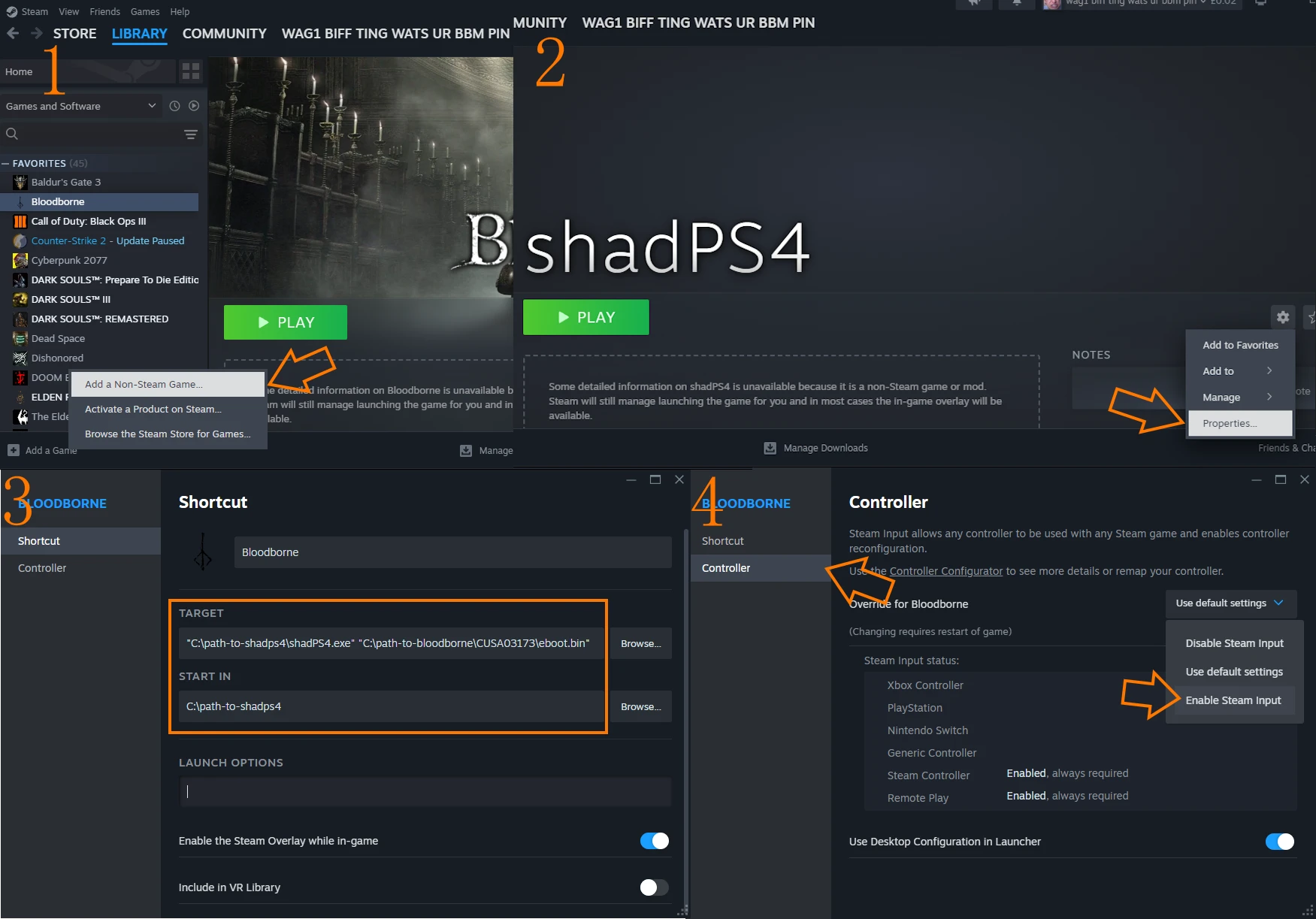The image size is (1316, 919).
Task: Open the Games and Software dropdown
Action: [x=81, y=106]
